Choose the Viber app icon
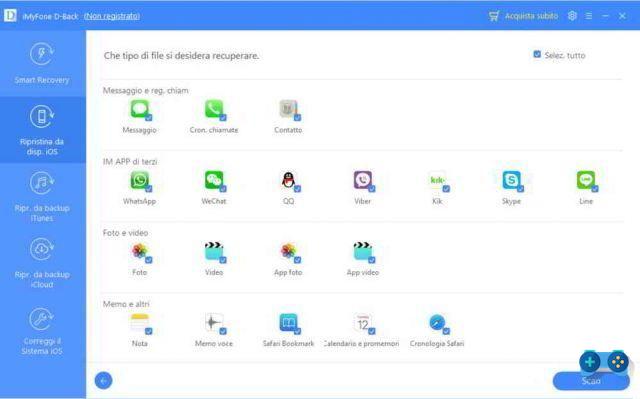Image resolution: width=640 pixels, height=399 pixels. (362, 180)
